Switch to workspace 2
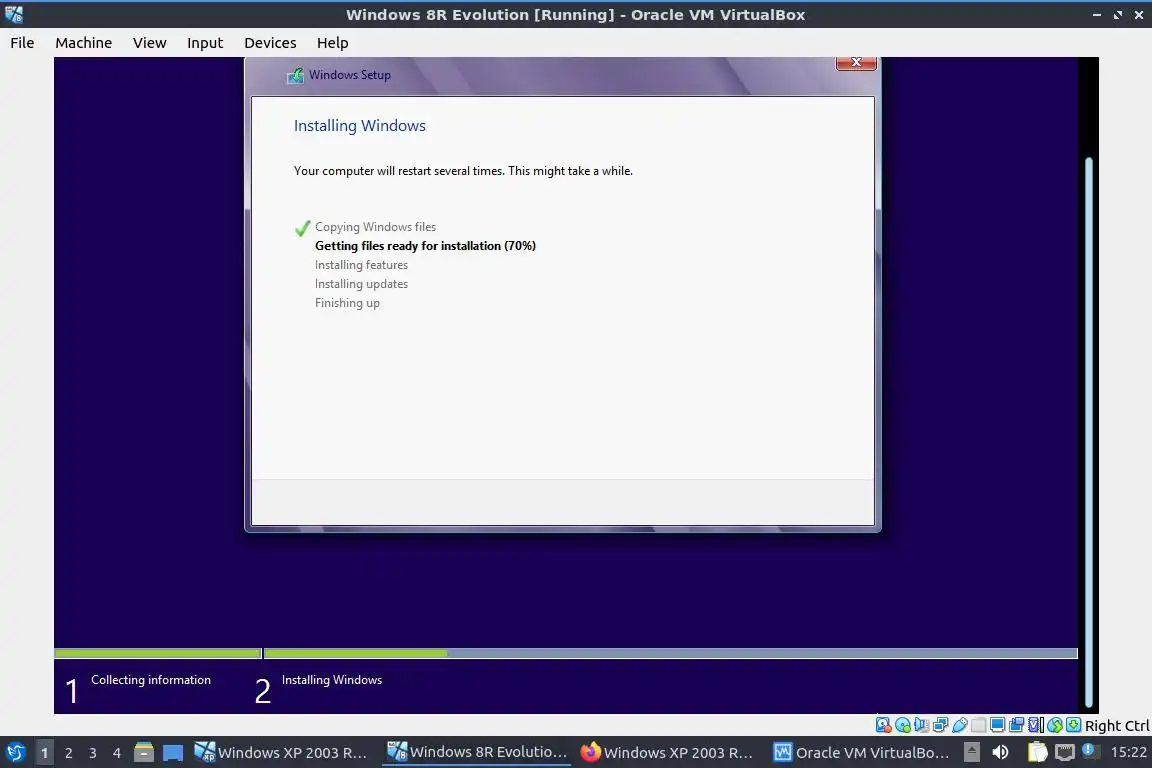 pos(68,753)
